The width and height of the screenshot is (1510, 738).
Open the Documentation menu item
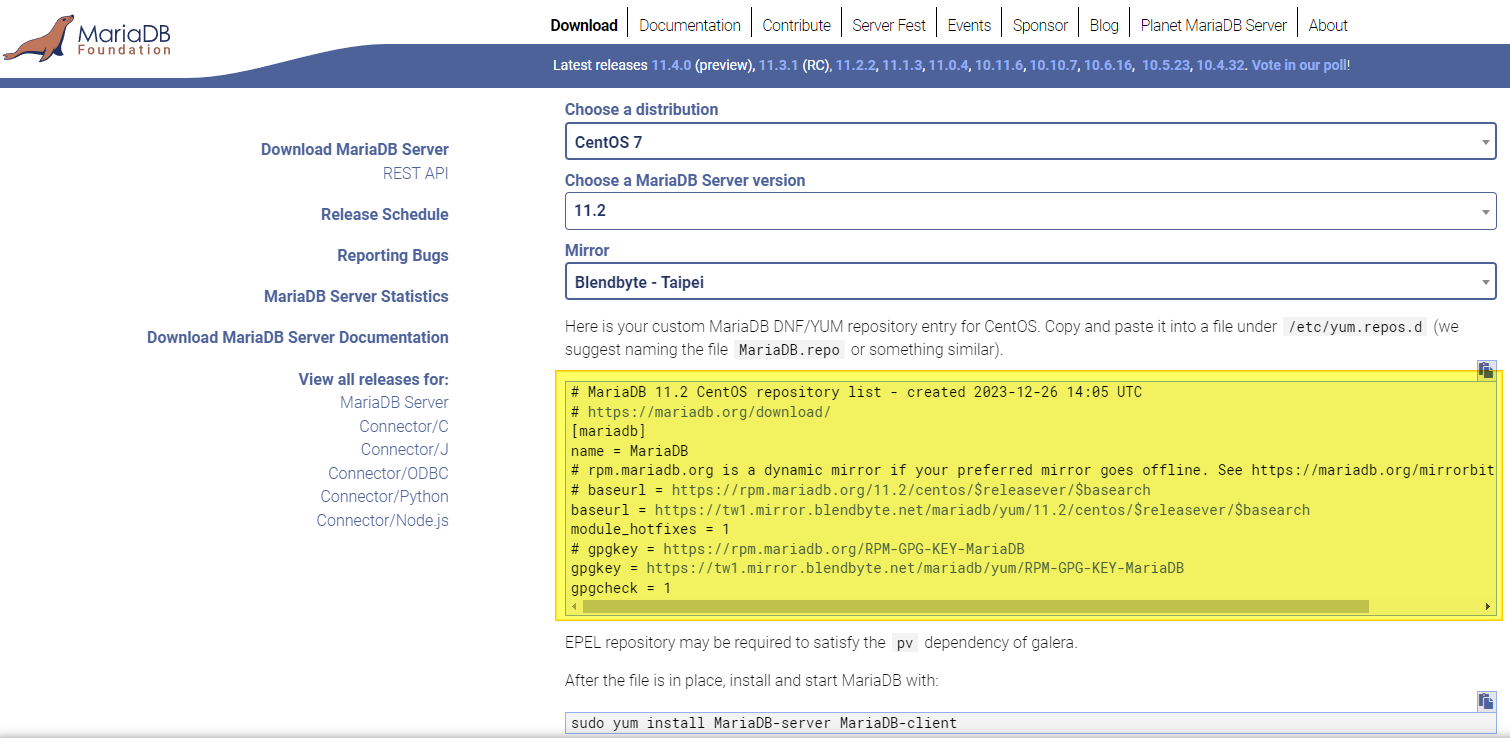pos(690,25)
